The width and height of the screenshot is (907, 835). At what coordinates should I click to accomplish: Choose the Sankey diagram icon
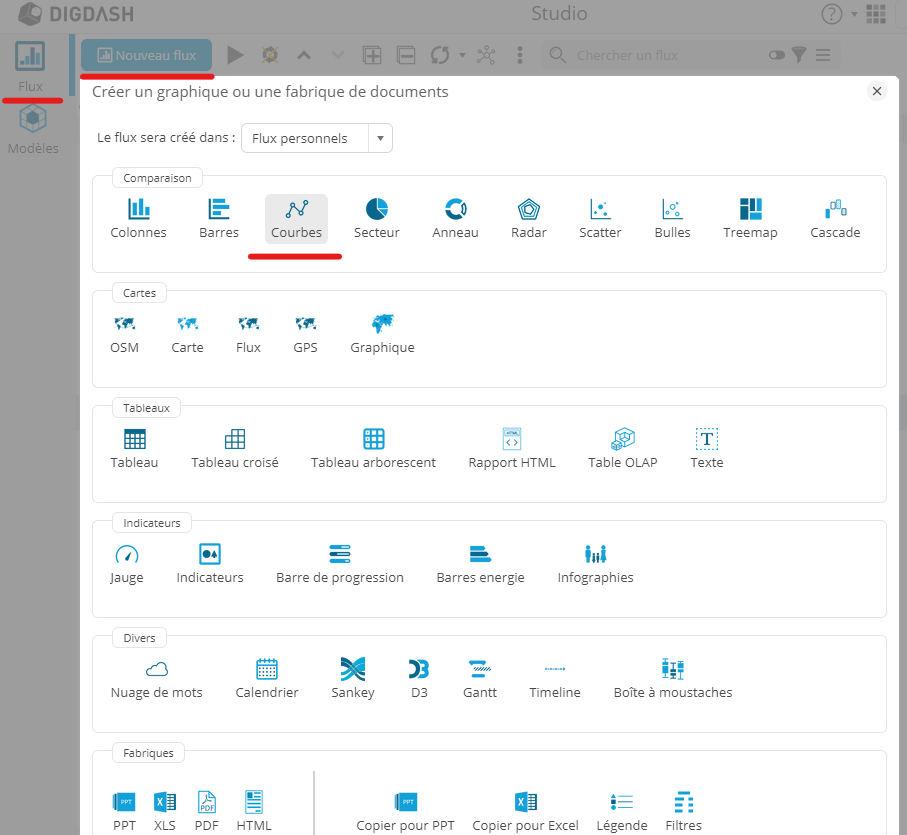pos(353,679)
